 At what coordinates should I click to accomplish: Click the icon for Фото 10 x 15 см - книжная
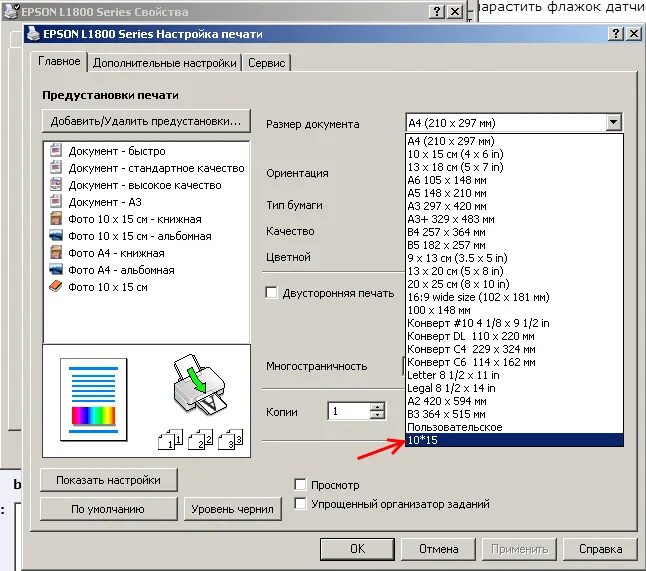(56, 218)
